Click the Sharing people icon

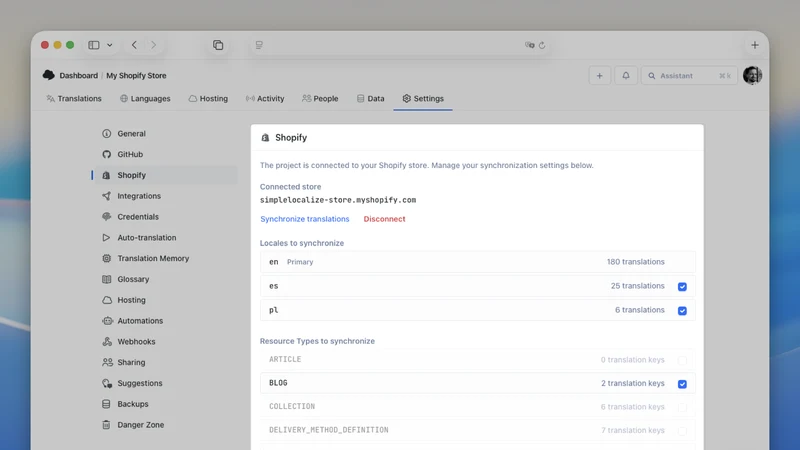pyautogui.click(x=107, y=362)
